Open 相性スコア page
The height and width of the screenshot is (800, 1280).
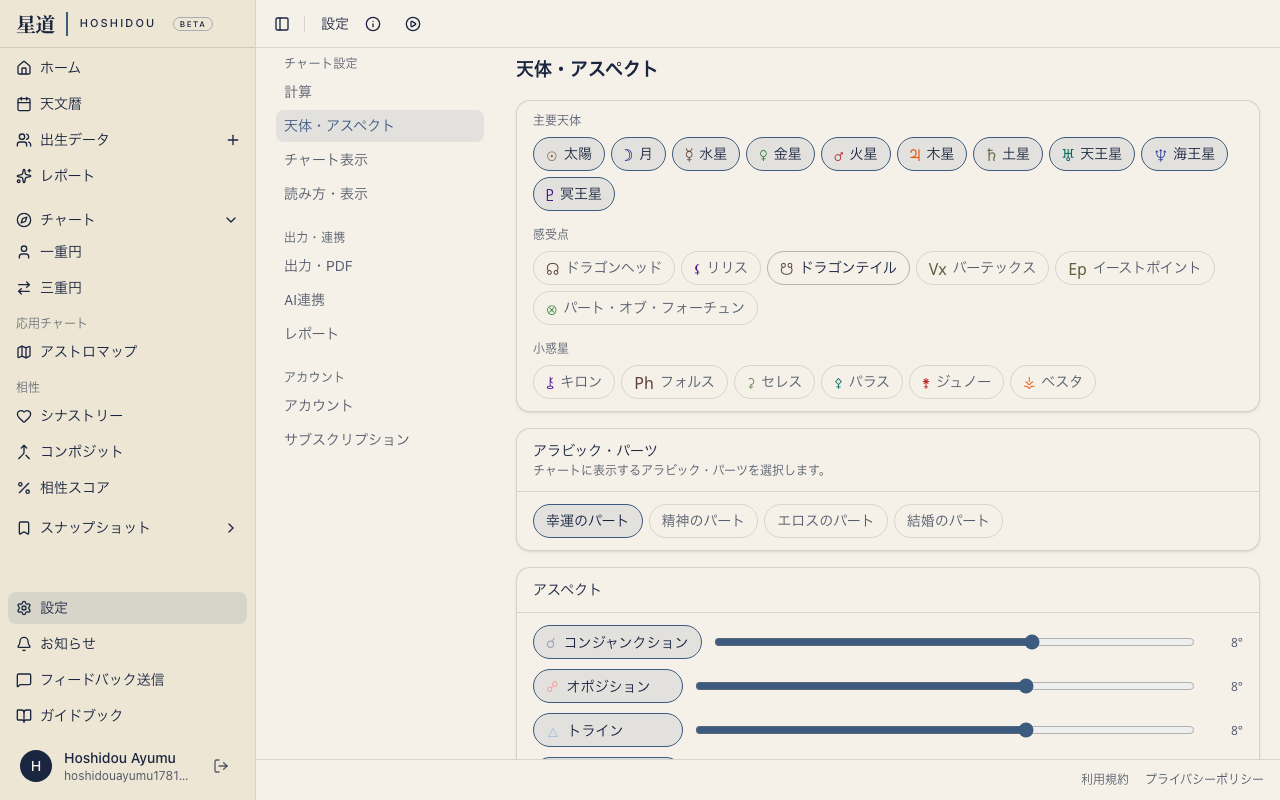(x=128, y=488)
